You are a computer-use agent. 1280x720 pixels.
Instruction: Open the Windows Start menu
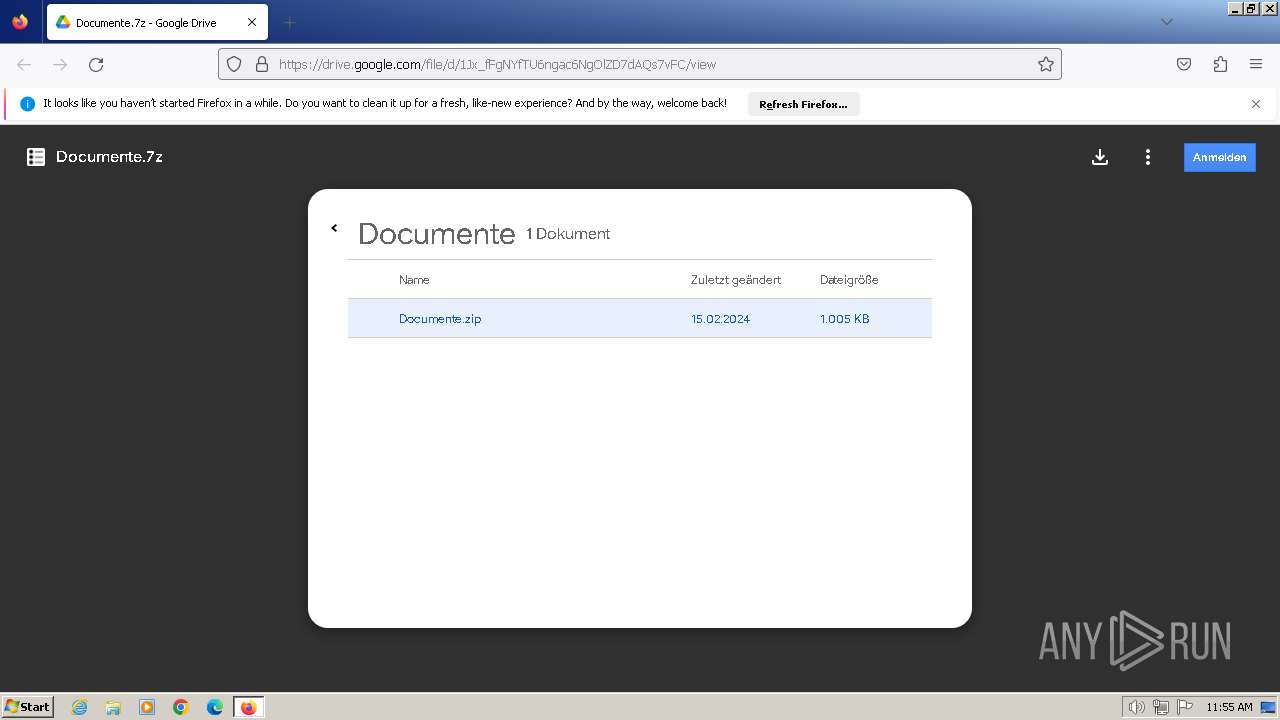(x=28, y=707)
